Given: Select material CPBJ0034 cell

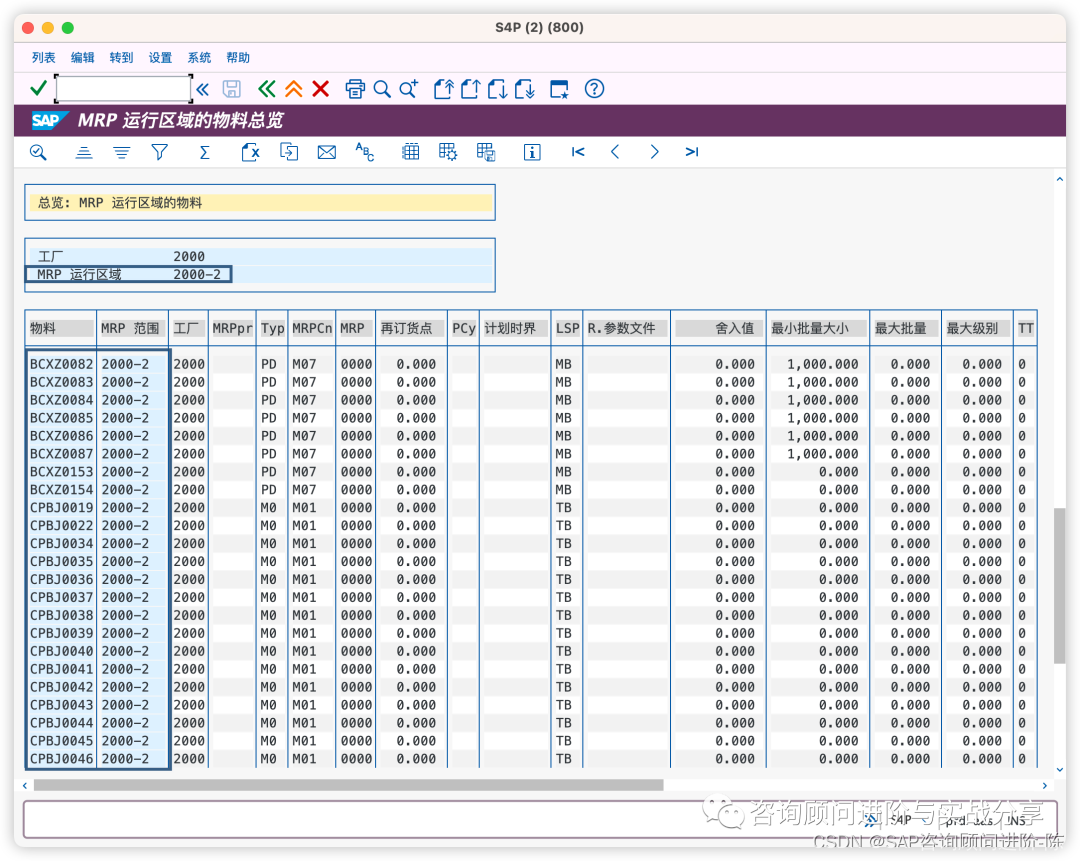Looking at the screenshot, I should (x=61, y=543).
